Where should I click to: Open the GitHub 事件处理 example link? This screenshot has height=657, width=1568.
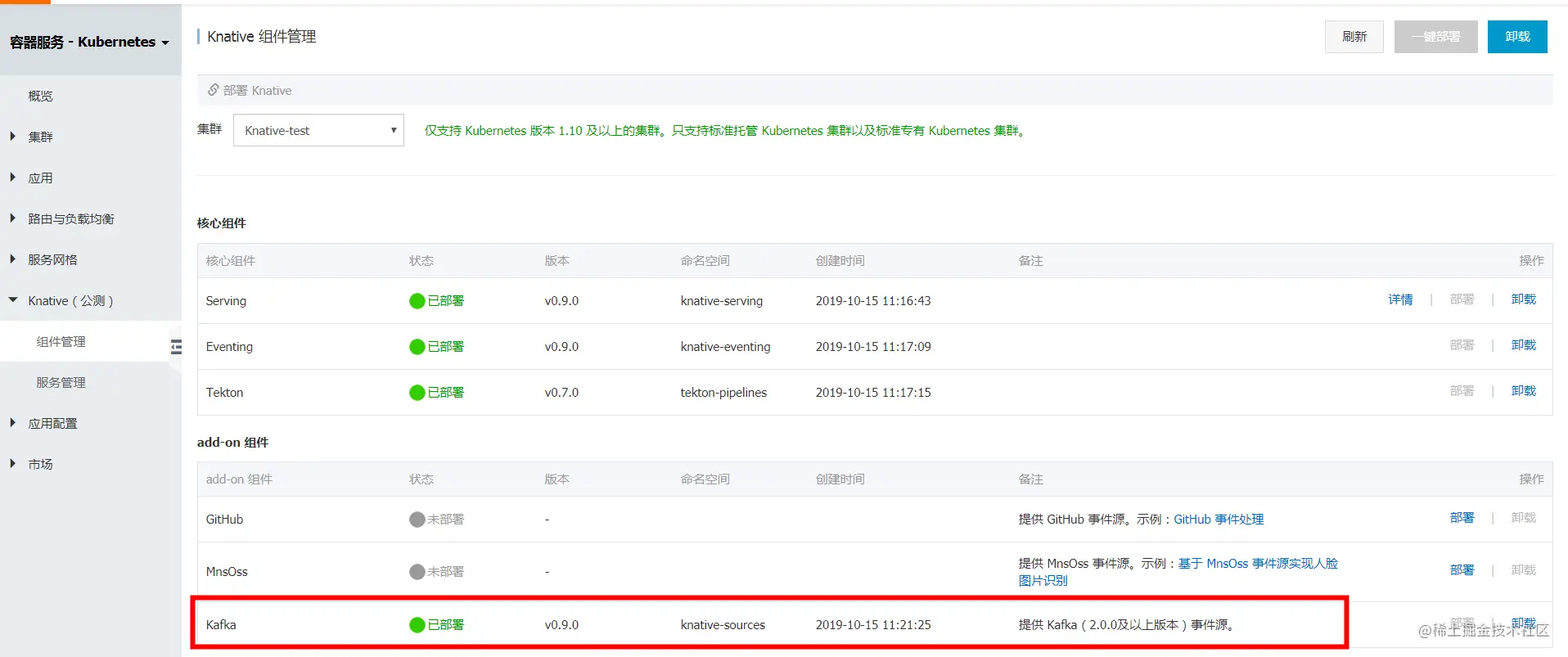click(x=1219, y=520)
